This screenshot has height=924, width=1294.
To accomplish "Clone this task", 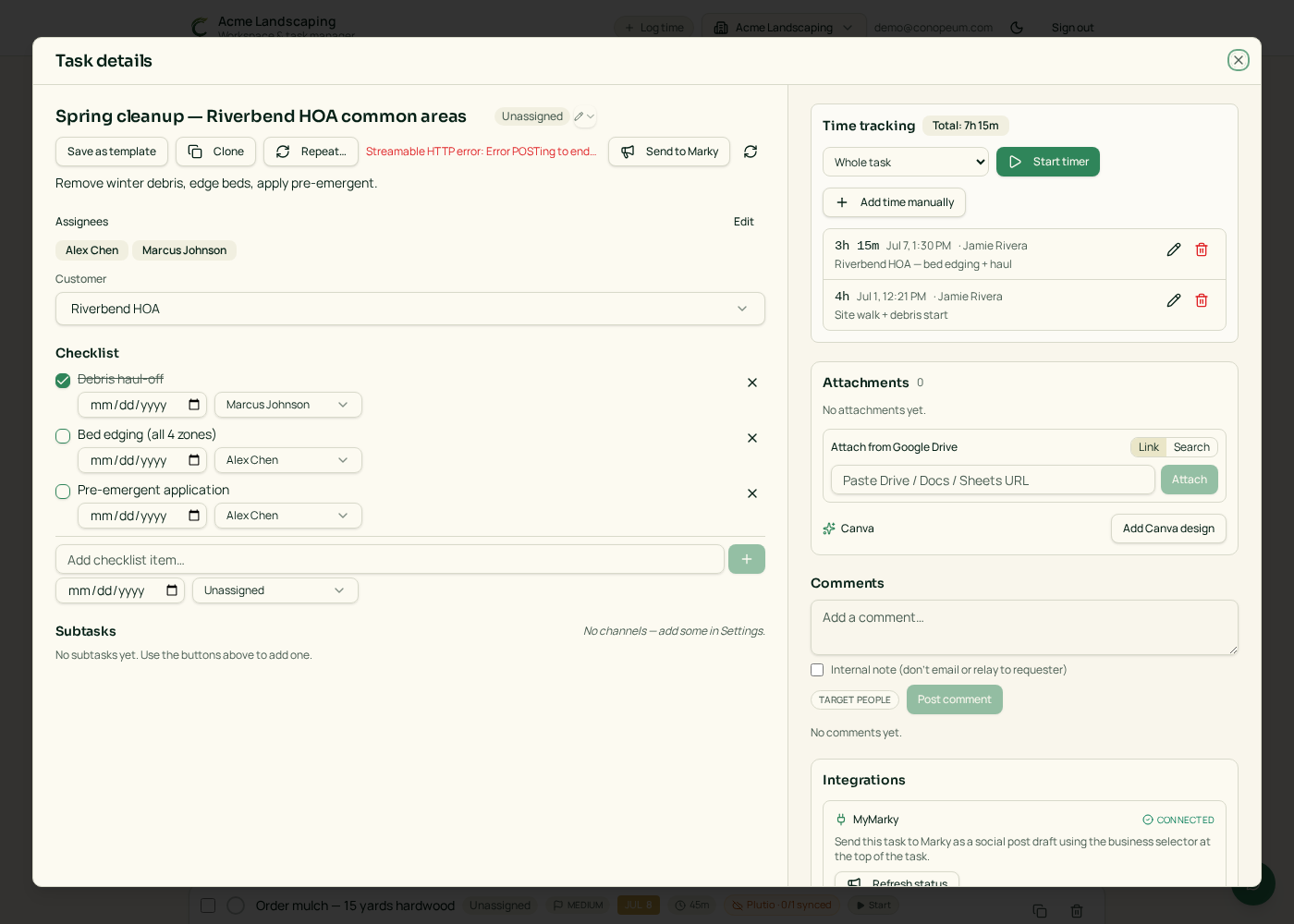I will [x=215, y=152].
